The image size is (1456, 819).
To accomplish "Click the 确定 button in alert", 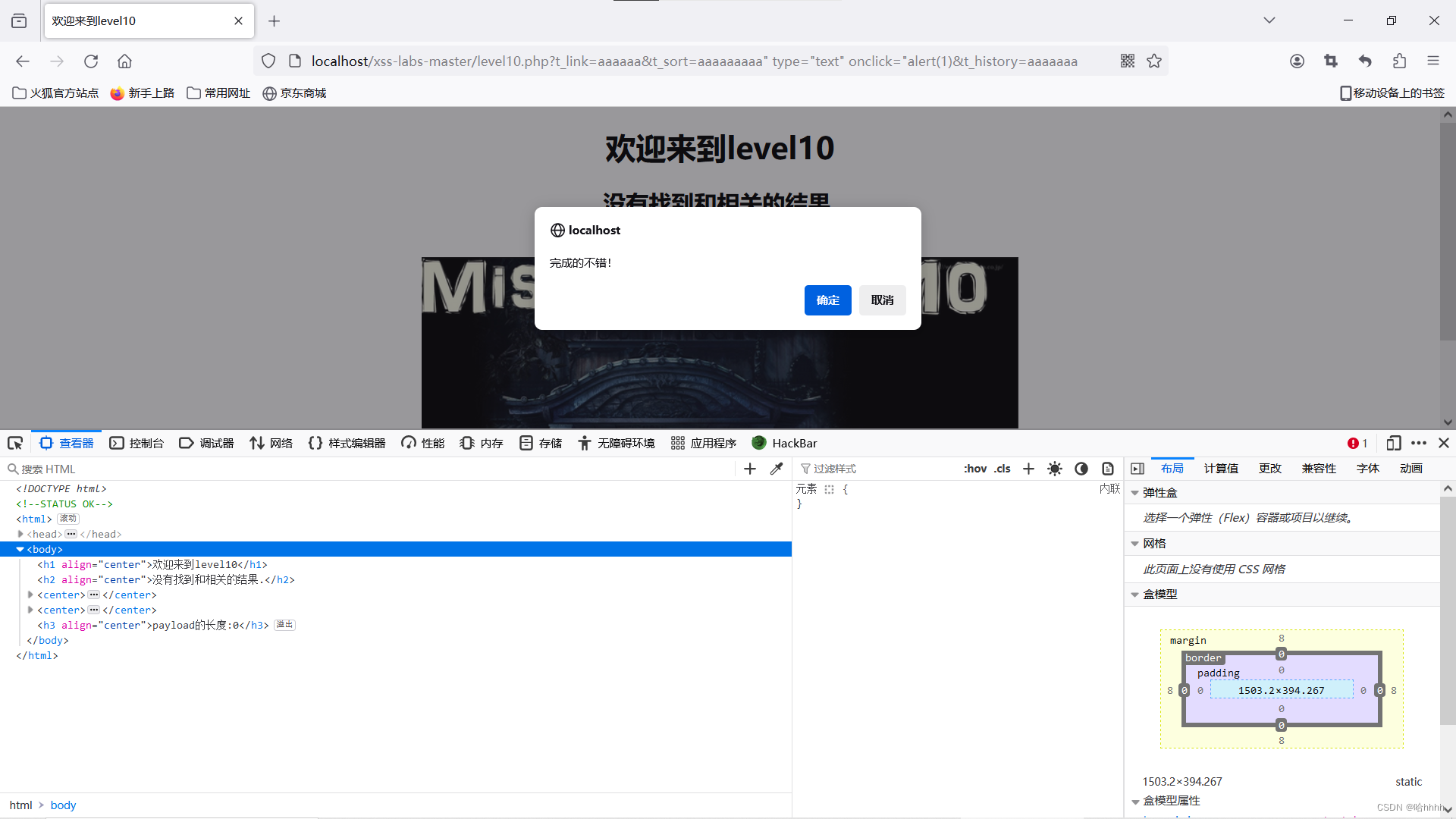I will coord(827,300).
